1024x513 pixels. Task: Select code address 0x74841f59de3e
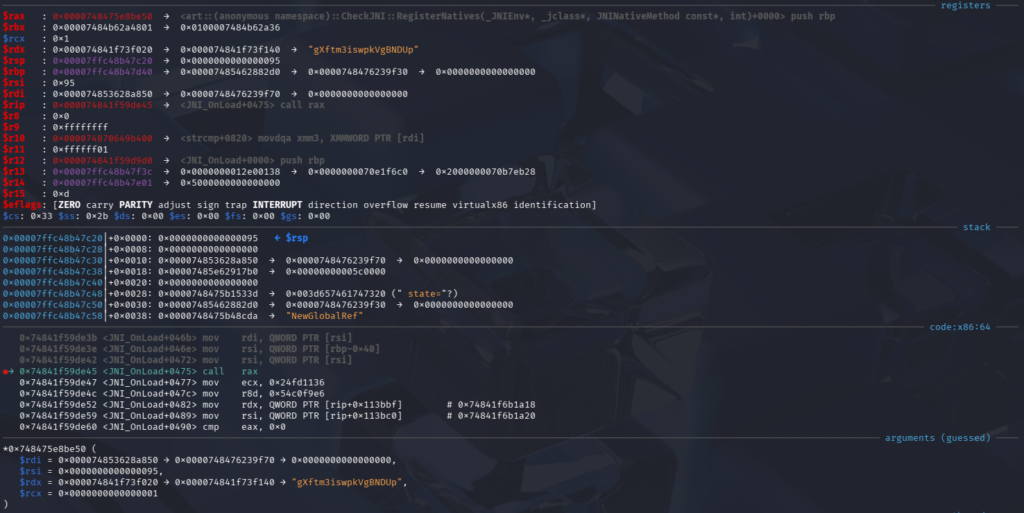(x=58, y=349)
